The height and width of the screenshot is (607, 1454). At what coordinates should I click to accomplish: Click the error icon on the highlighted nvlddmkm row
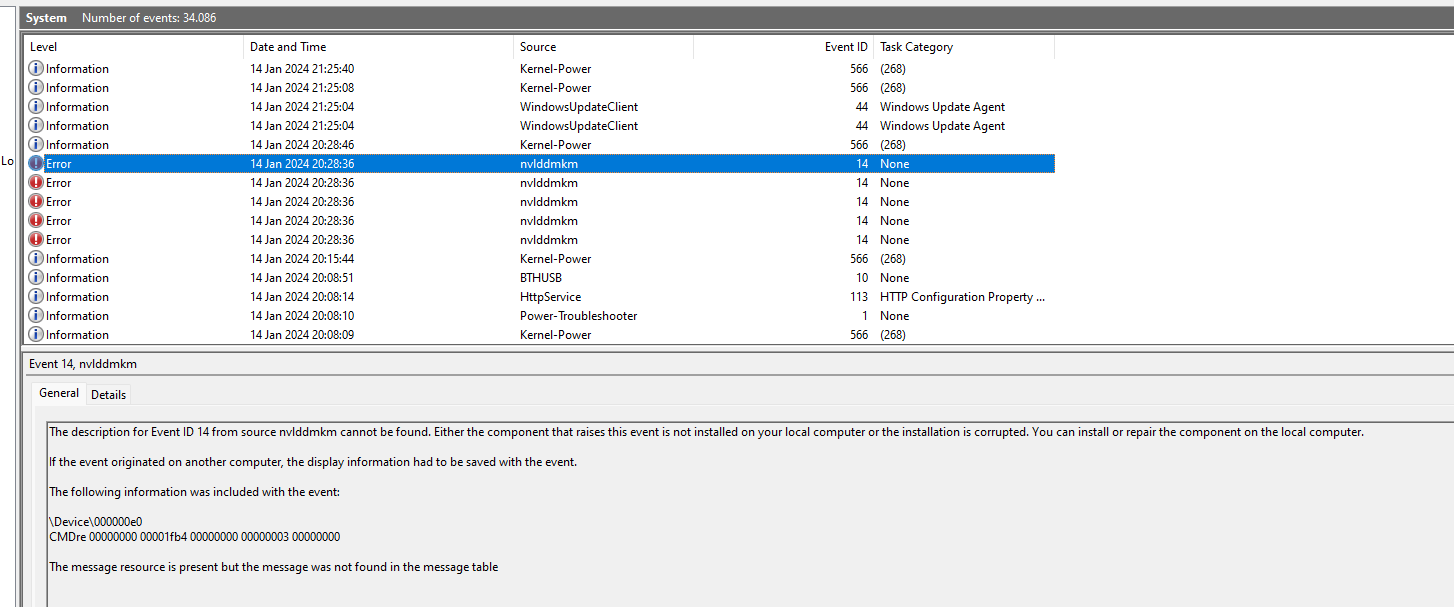click(36, 164)
